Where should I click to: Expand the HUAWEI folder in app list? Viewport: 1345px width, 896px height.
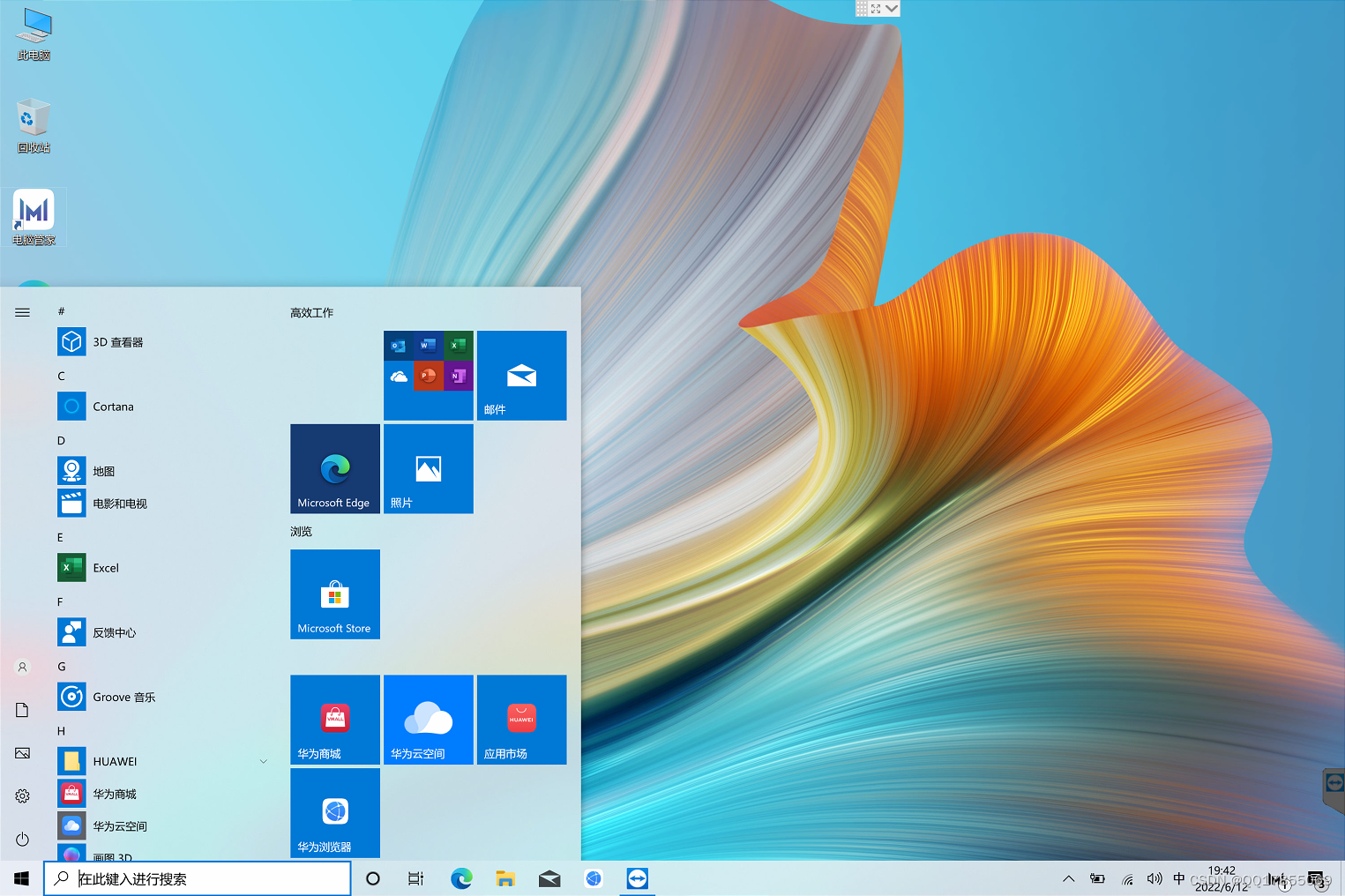click(163, 761)
